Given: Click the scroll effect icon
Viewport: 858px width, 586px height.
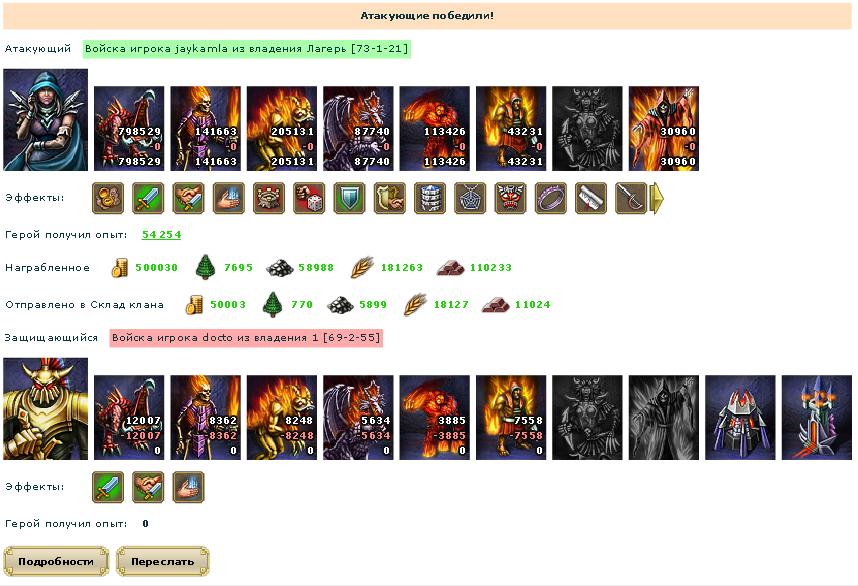Looking at the screenshot, I should pos(591,198).
